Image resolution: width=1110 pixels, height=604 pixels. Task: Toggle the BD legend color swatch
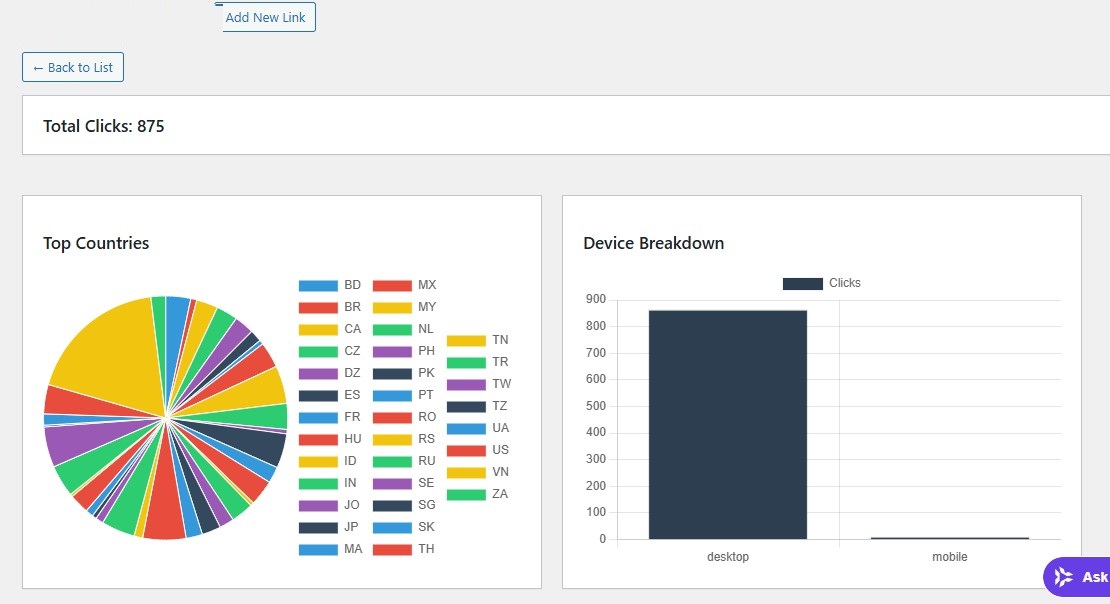click(x=318, y=285)
